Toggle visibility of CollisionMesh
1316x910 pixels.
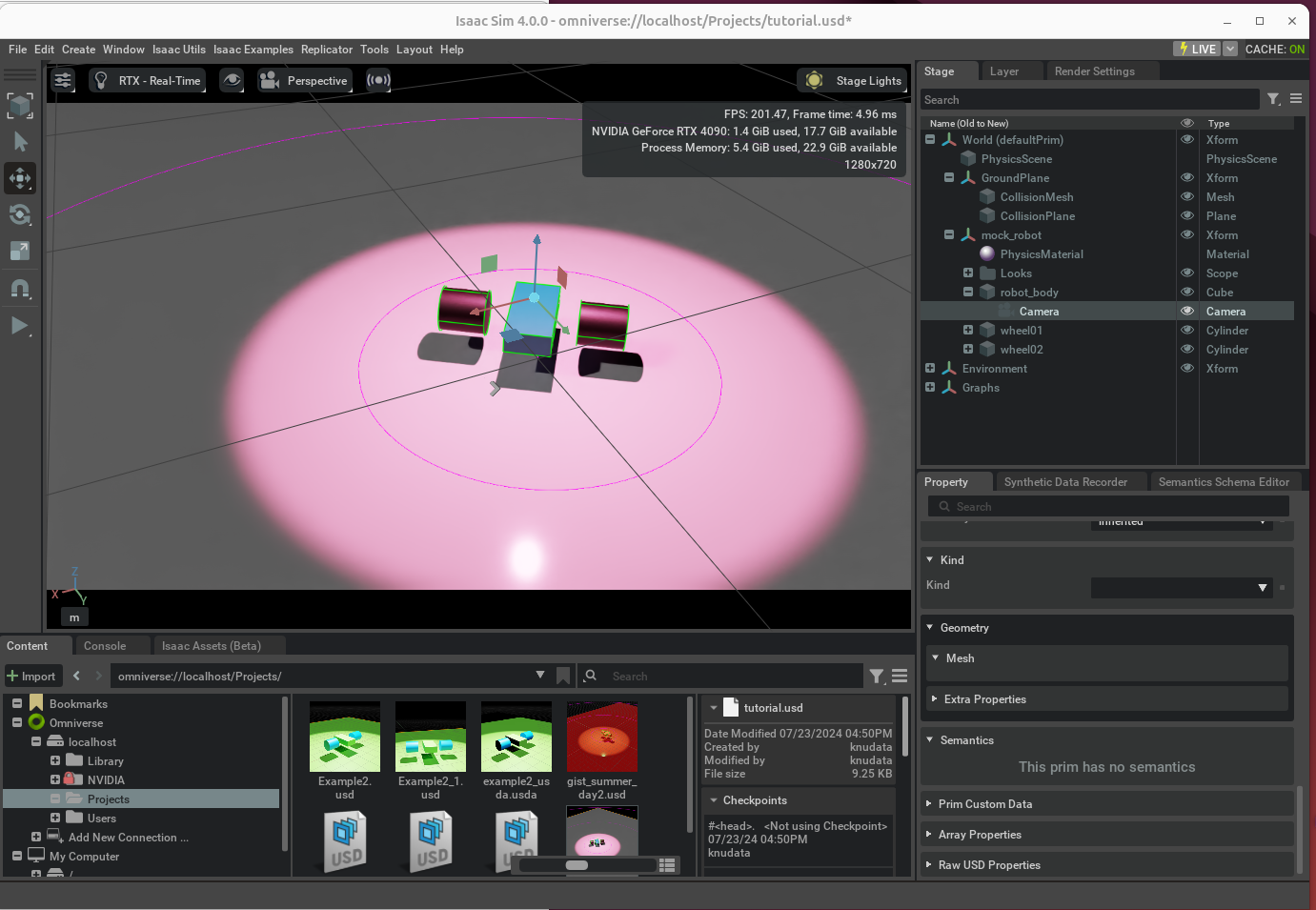pos(1187,196)
